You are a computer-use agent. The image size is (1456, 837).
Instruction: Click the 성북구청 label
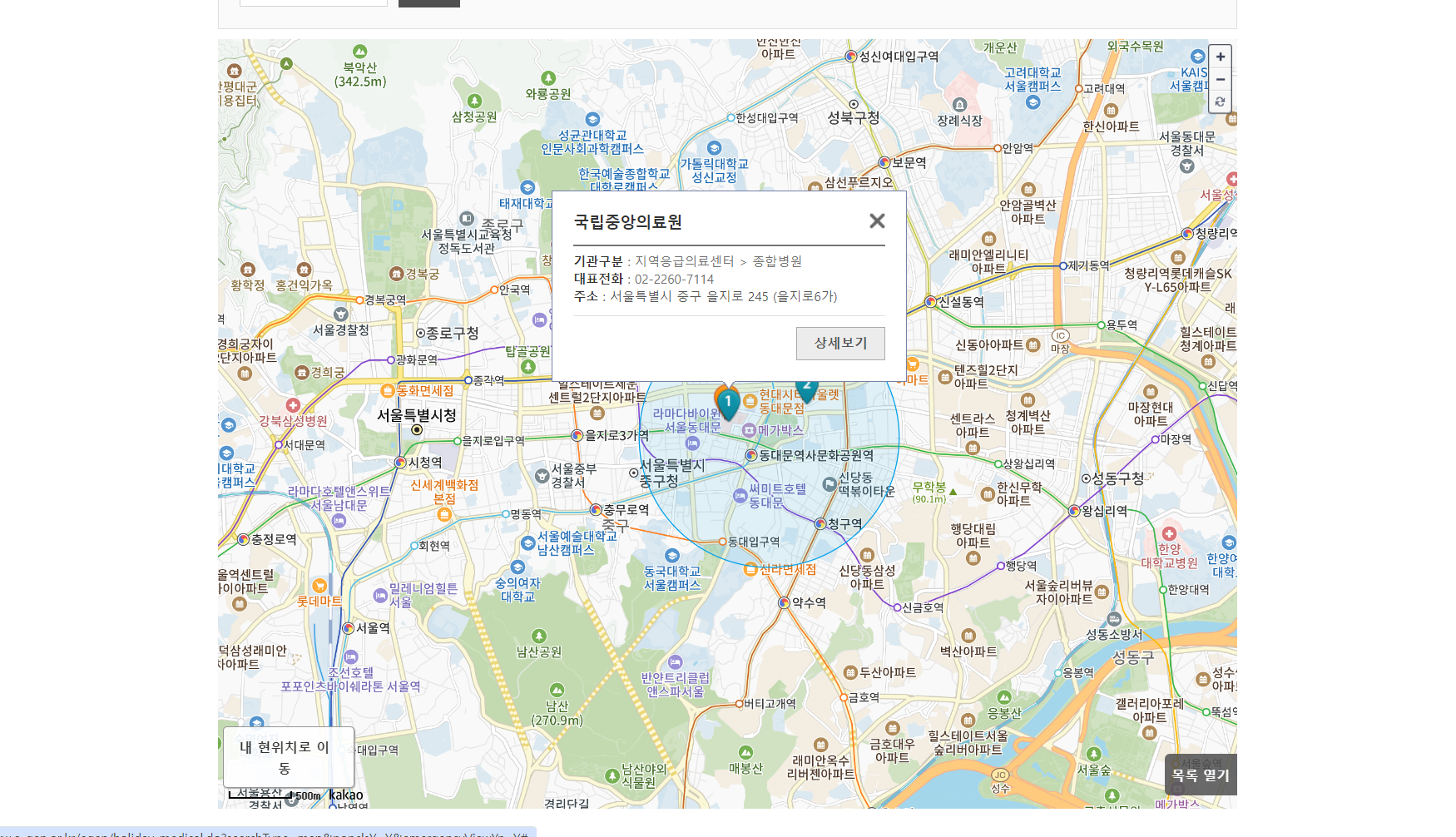853,117
